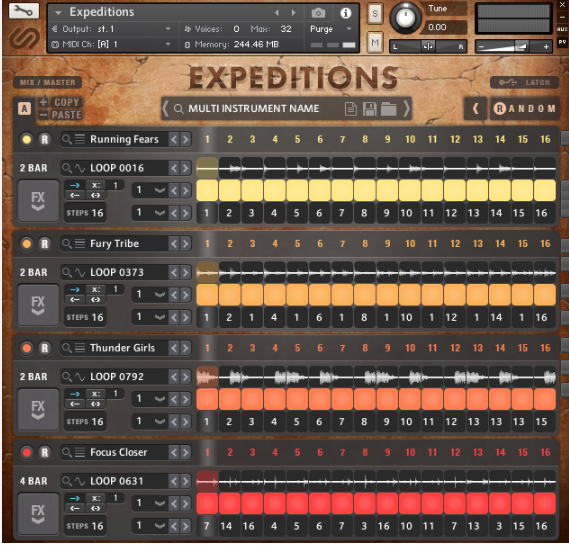The height and width of the screenshot is (554, 569).
Task: Click the MULTI INSTRUMENT NAME field
Action: point(254,108)
